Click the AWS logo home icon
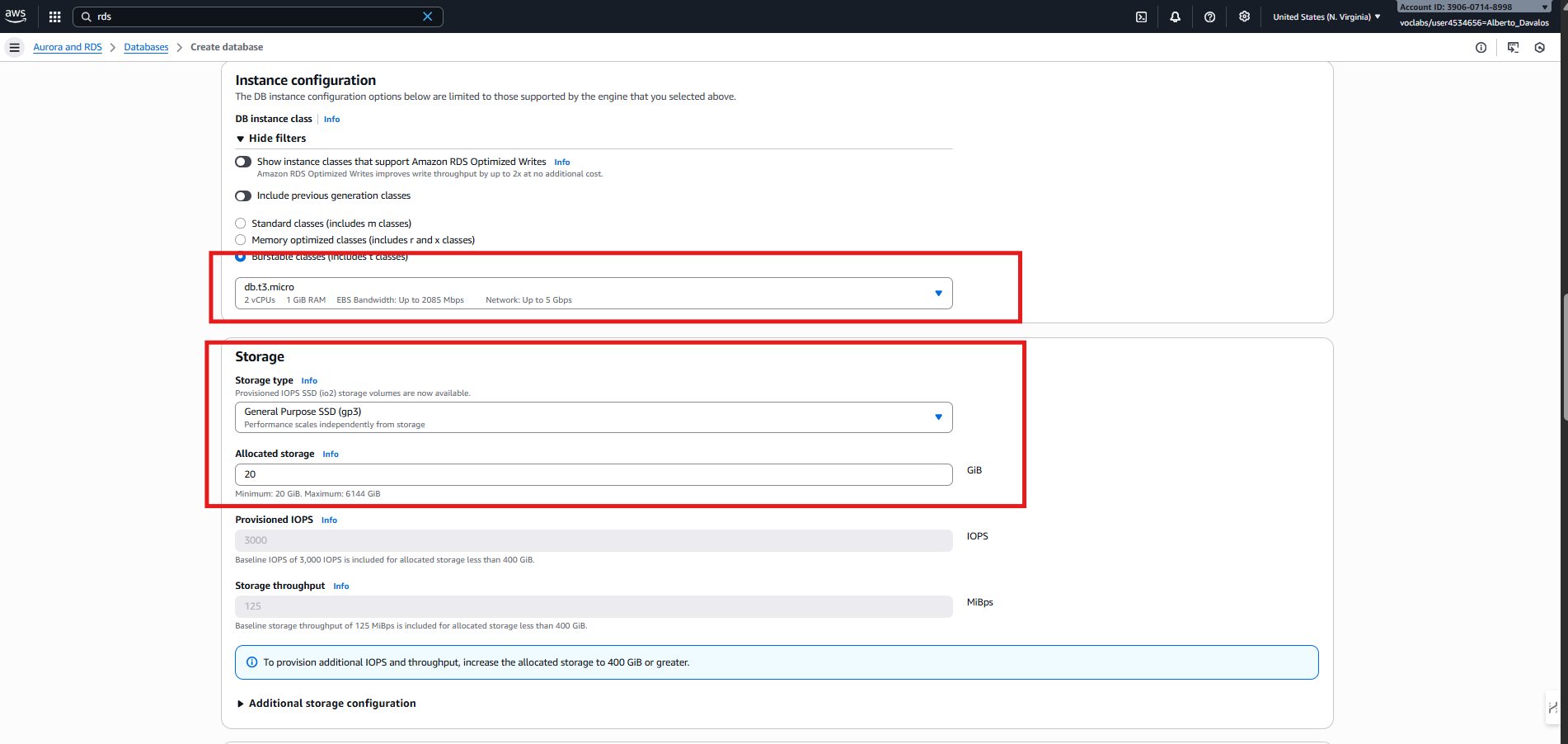The image size is (1568, 744). point(16,16)
